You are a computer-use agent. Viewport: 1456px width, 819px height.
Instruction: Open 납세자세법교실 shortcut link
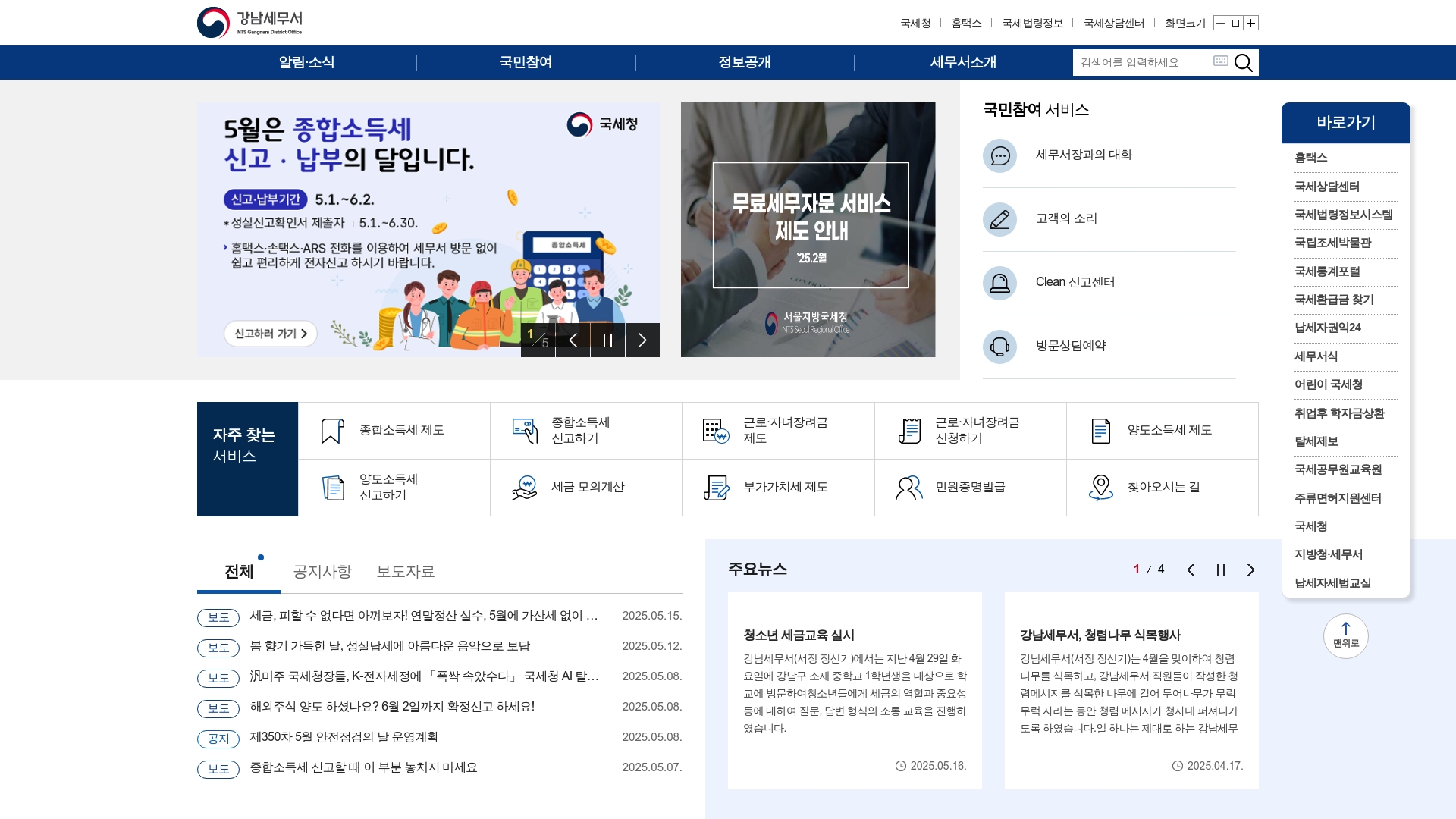point(1332,583)
